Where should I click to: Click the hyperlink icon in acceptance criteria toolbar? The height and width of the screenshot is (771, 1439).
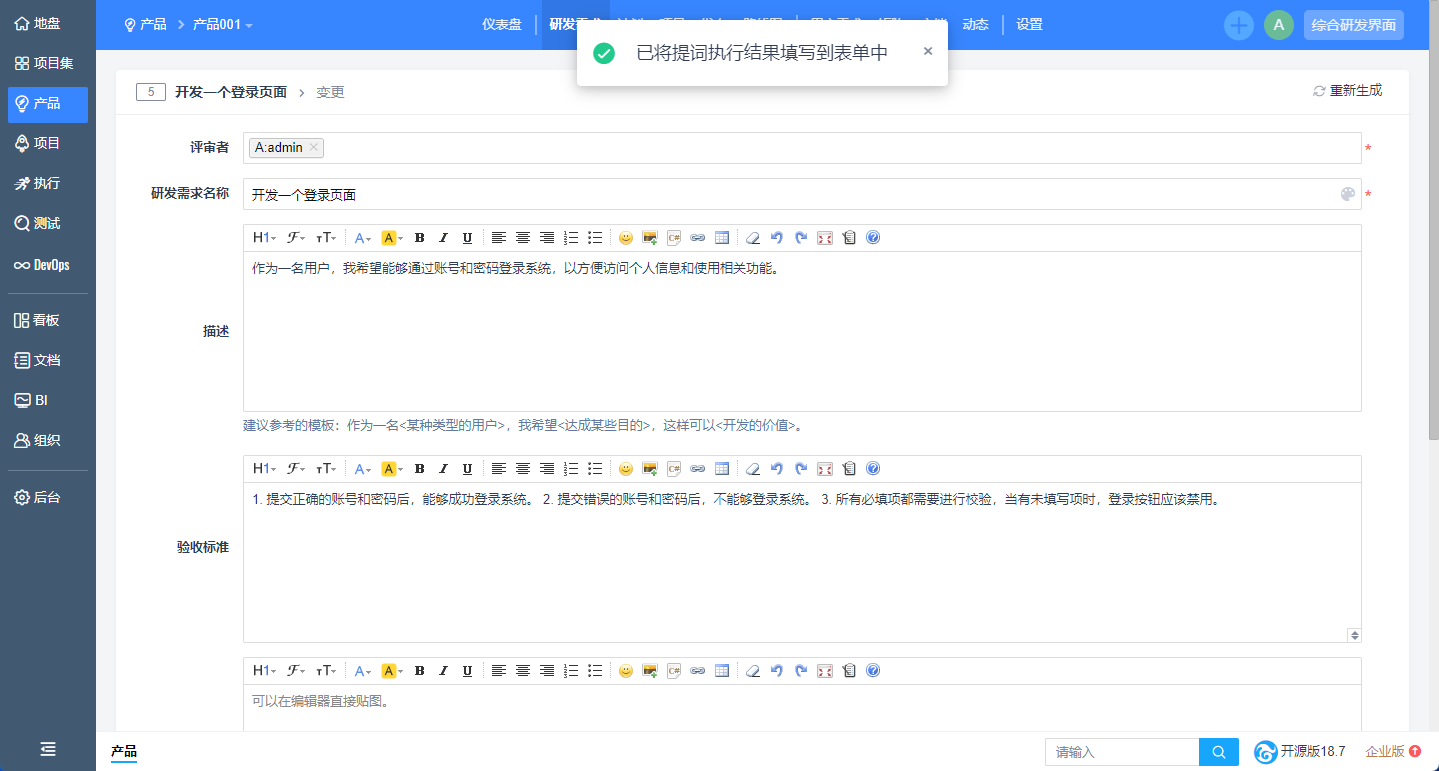(698, 469)
